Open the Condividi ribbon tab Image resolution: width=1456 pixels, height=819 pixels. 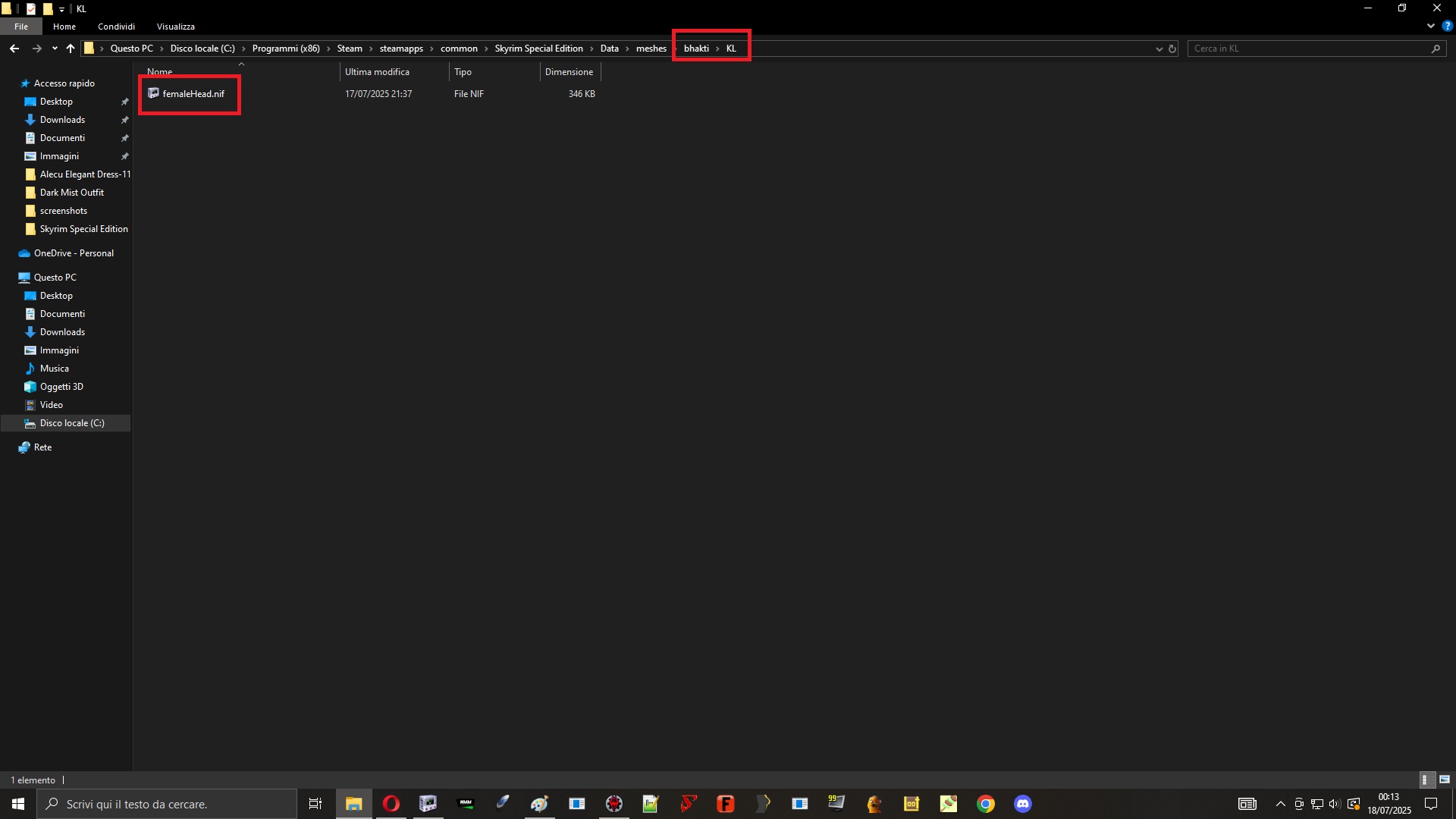(116, 27)
